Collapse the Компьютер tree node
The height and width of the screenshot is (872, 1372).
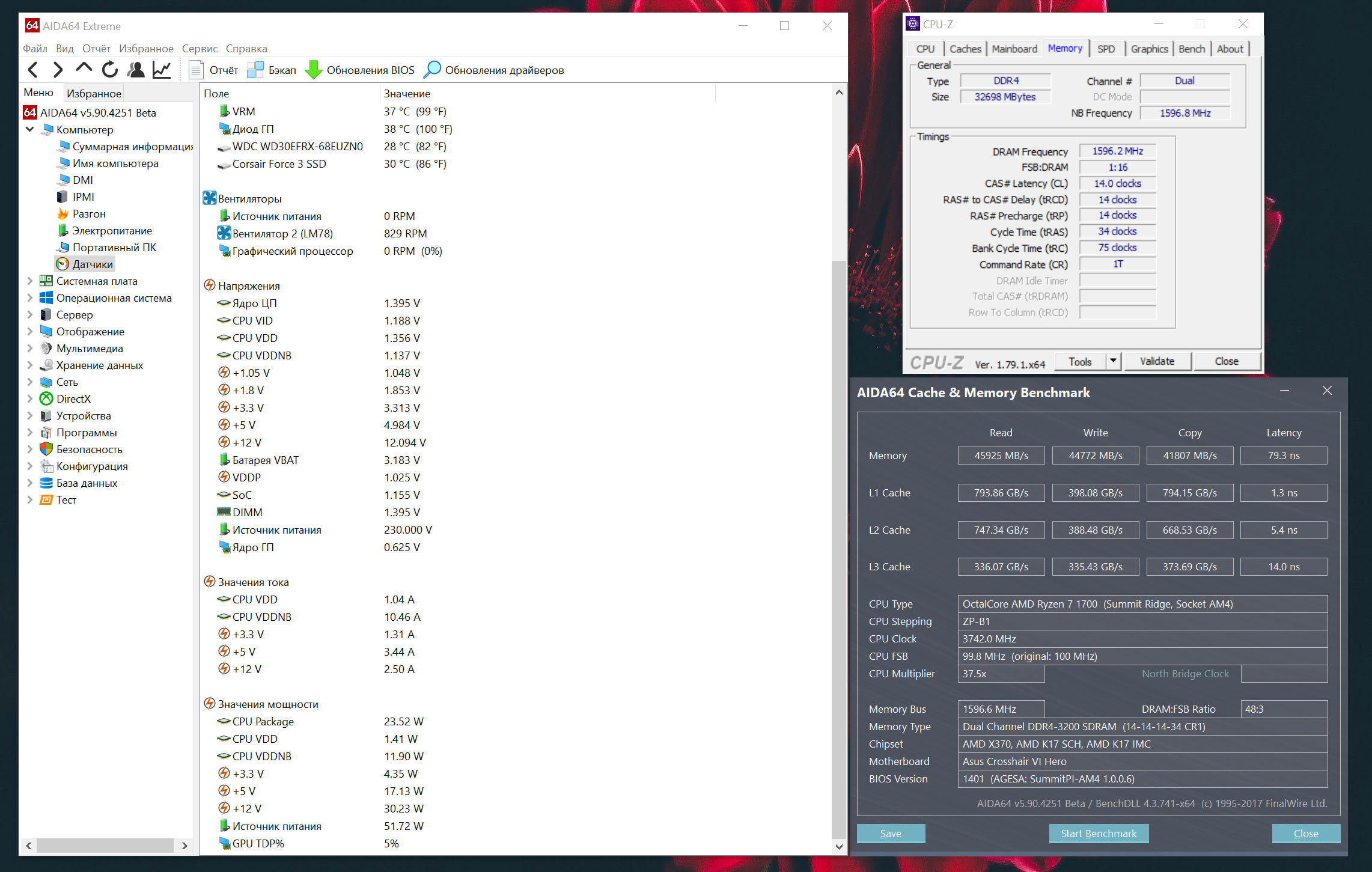coord(29,130)
